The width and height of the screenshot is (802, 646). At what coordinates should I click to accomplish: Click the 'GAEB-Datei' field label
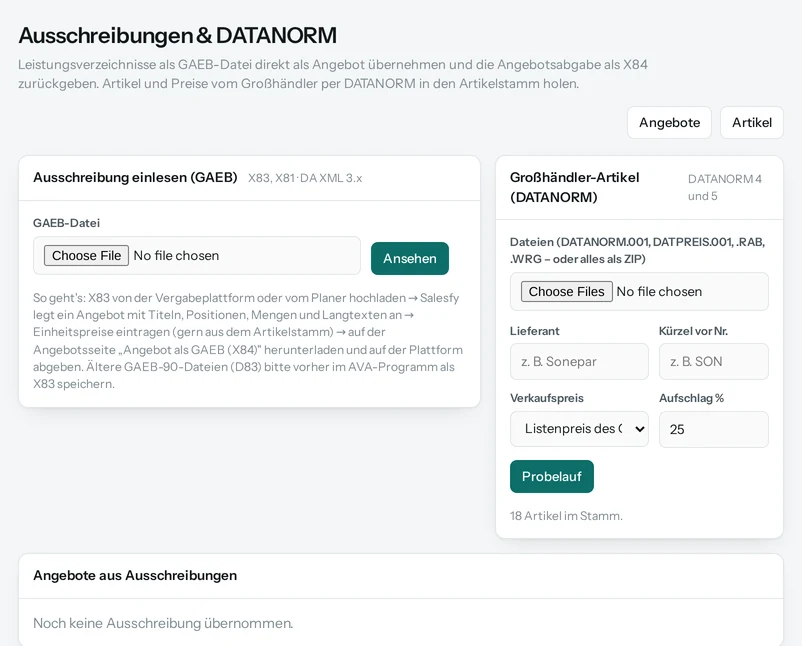(x=66, y=223)
